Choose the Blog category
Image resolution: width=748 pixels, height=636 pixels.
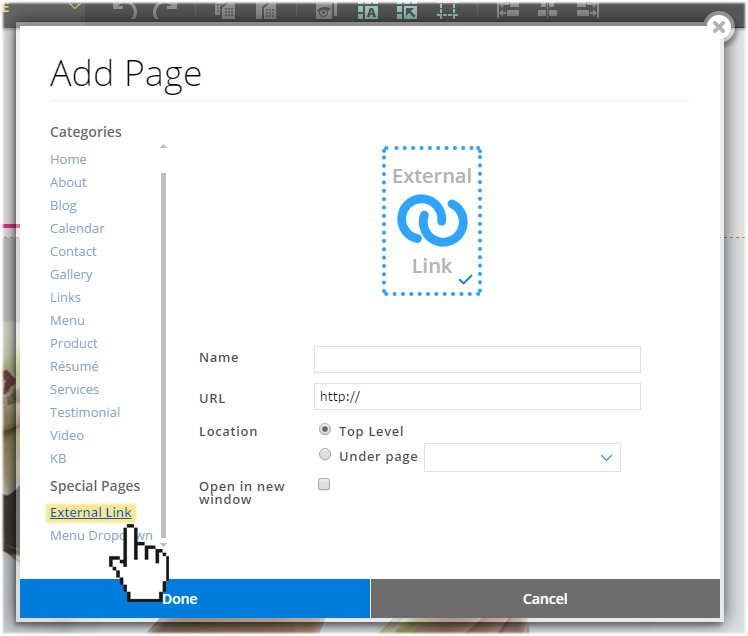[x=63, y=206]
